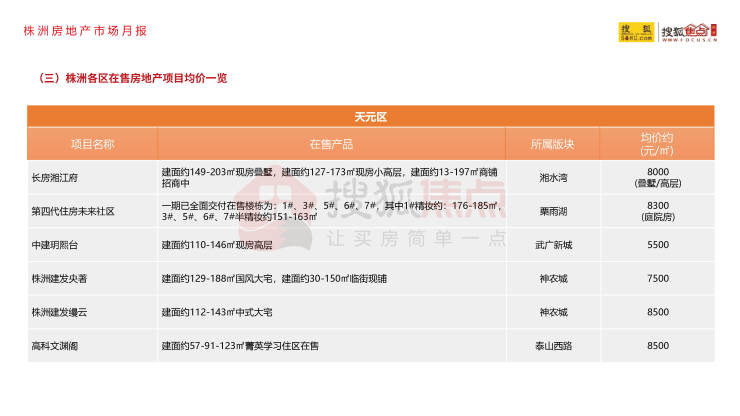Select the 高科文澜阁 project cell
Image resolution: width=740 pixels, height=416 pixels.
[92, 346]
